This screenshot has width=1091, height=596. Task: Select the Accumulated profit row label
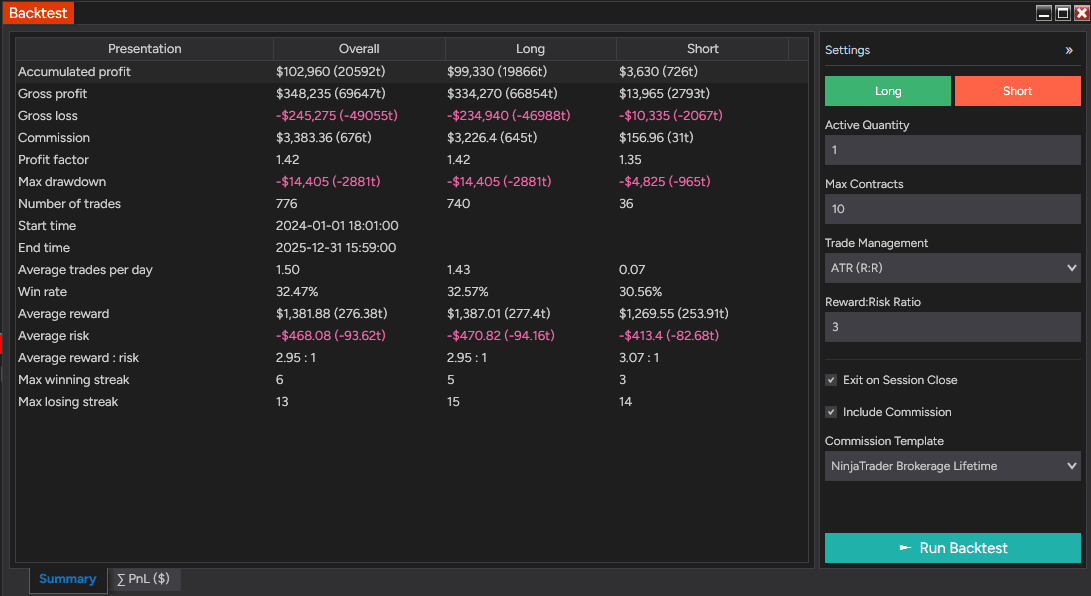[x=74, y=72]
